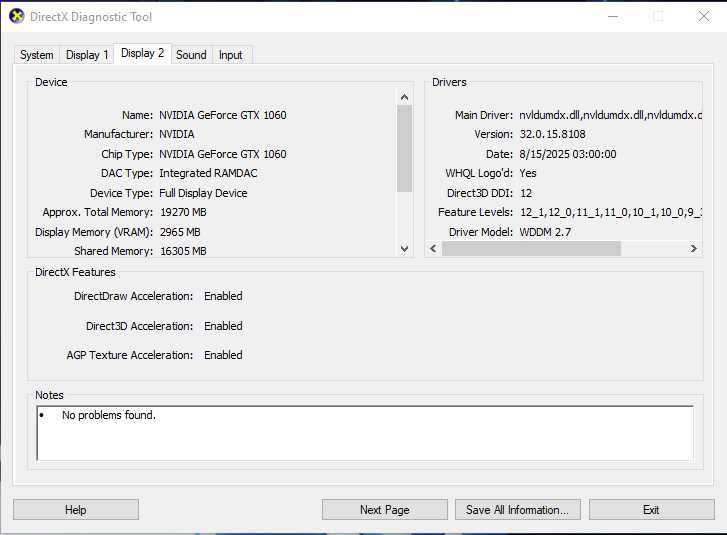727x535 pixels.
Task: Click the driver date 8/15/2025 03:00:00
Action: (568, 154)
